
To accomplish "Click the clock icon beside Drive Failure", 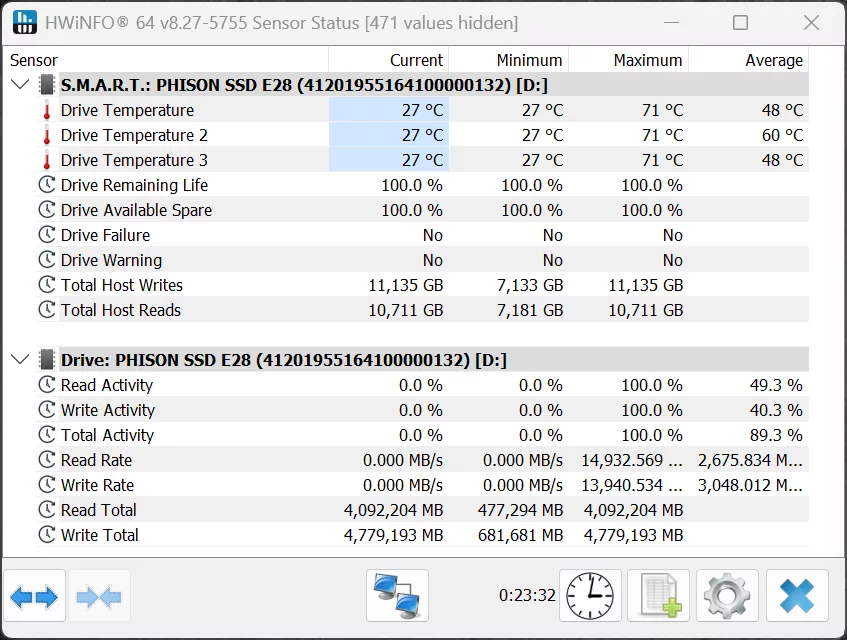I will click(x=47, y=234).
